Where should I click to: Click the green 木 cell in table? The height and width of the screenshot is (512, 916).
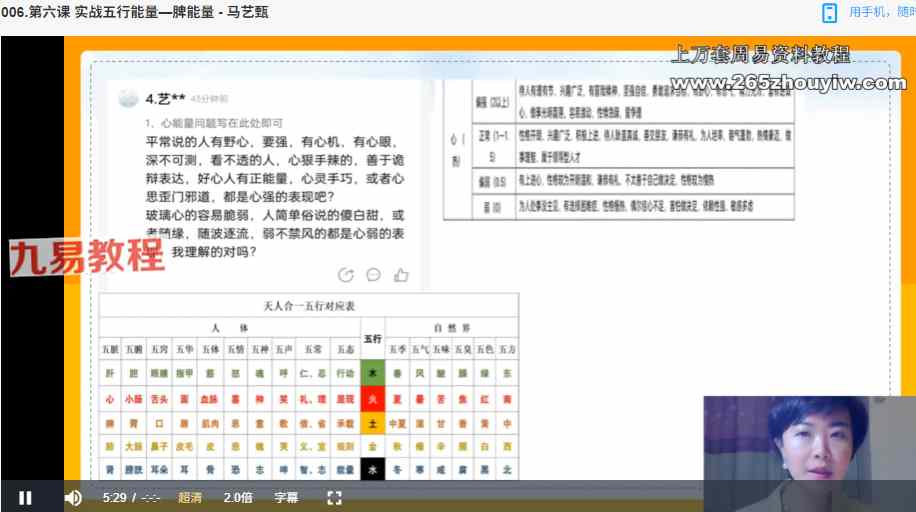pyautogui.click(x=372, y=372)
